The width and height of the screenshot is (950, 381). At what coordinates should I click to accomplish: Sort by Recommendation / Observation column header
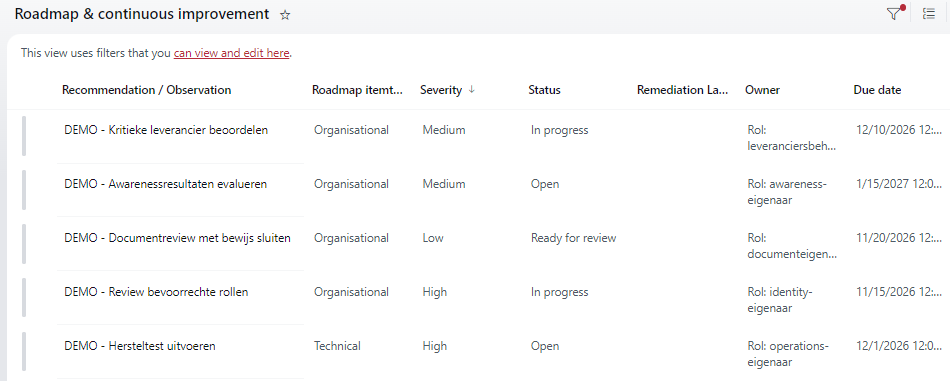[x=147, y=90]
